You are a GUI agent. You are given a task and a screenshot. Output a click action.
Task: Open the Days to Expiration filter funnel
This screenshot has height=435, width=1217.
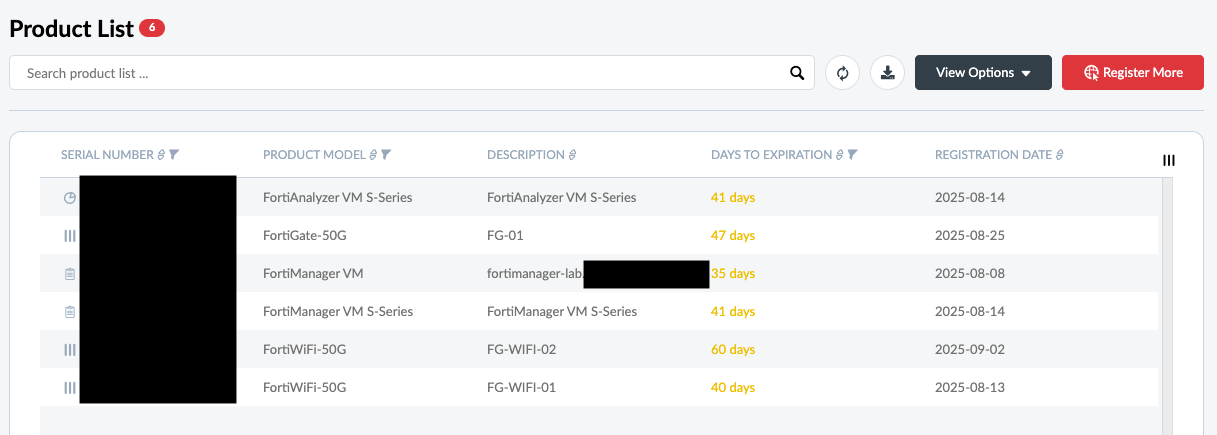(x=853, y=155)
